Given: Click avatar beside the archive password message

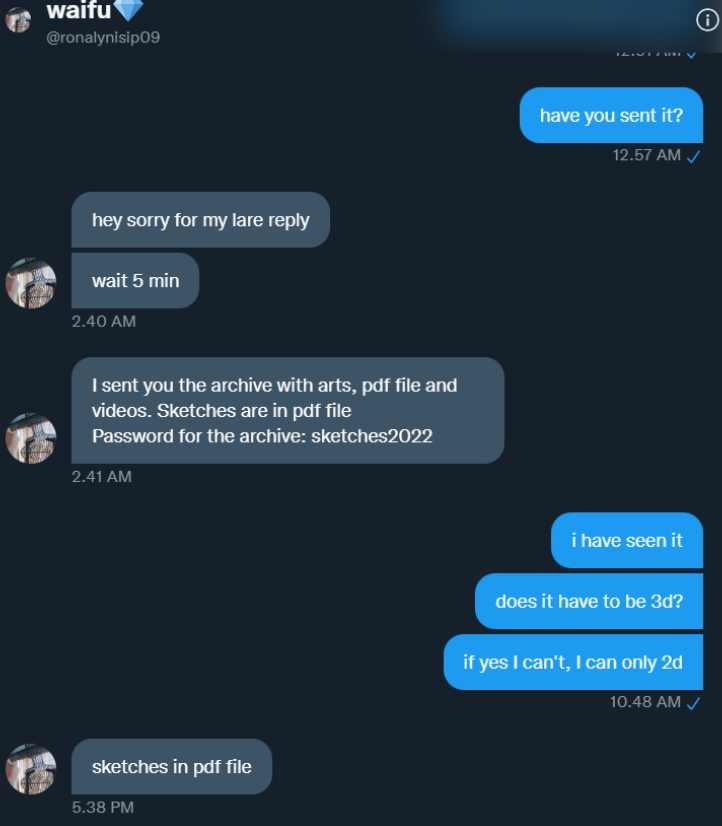Looking at the screenshot, I should tap(31, 438).
